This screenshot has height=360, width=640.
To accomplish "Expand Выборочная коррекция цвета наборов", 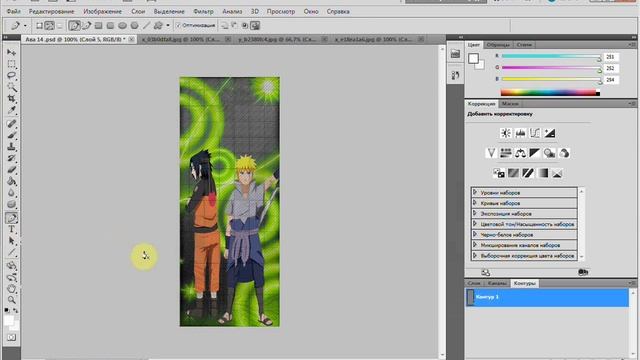I will pyautogui.click(x=475, y=256).
